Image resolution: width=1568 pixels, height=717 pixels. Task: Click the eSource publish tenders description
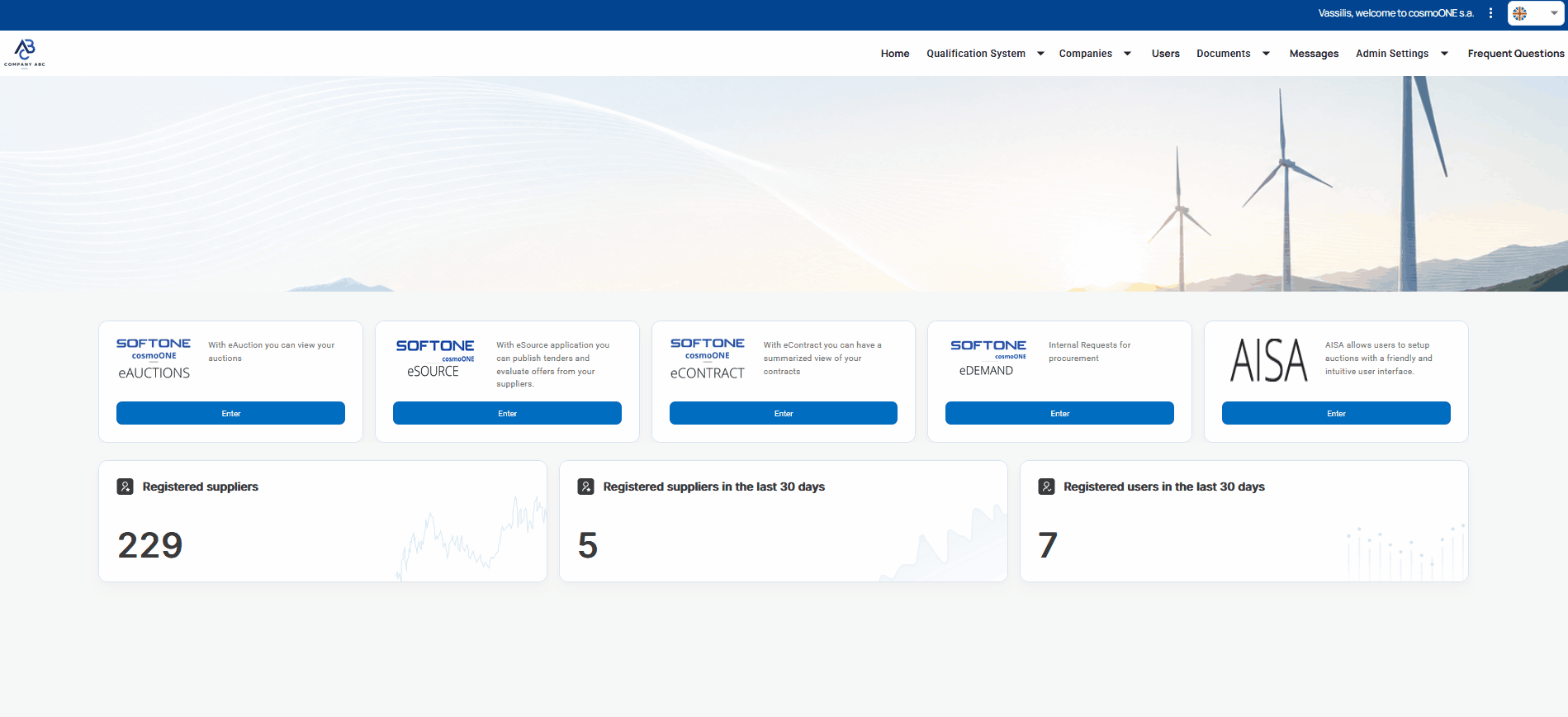[553, 364]
